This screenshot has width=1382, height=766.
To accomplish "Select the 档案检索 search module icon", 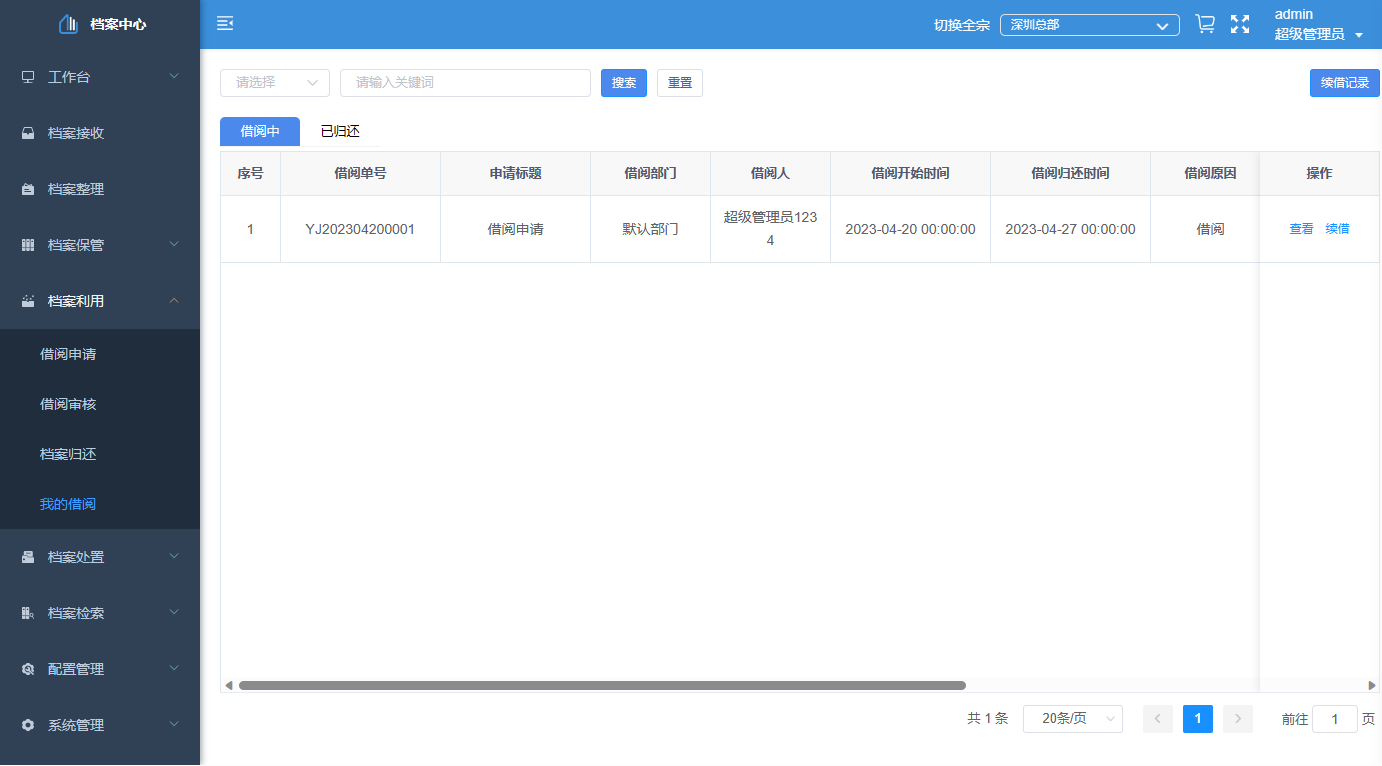I will 28,612.
